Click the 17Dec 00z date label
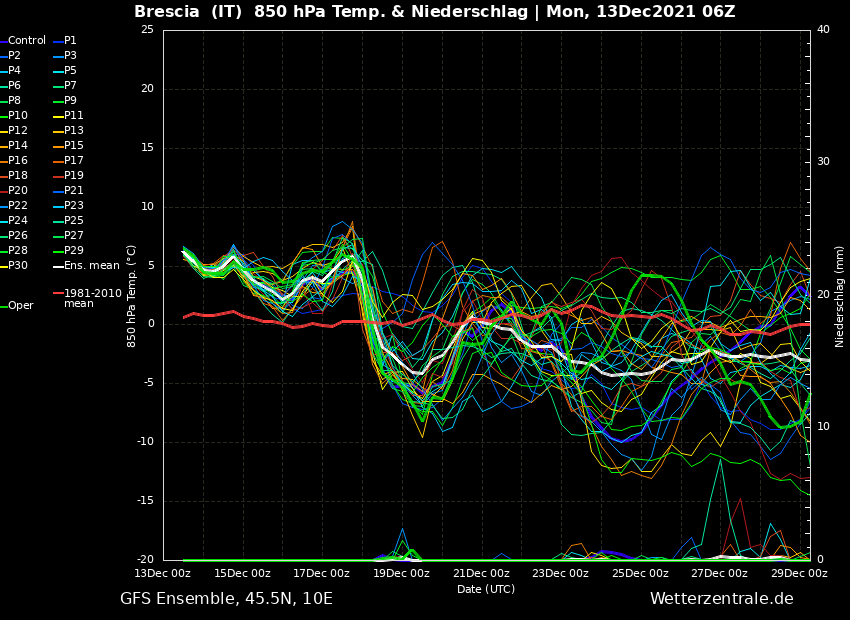The image size is (850, 620). pos(323,573)
